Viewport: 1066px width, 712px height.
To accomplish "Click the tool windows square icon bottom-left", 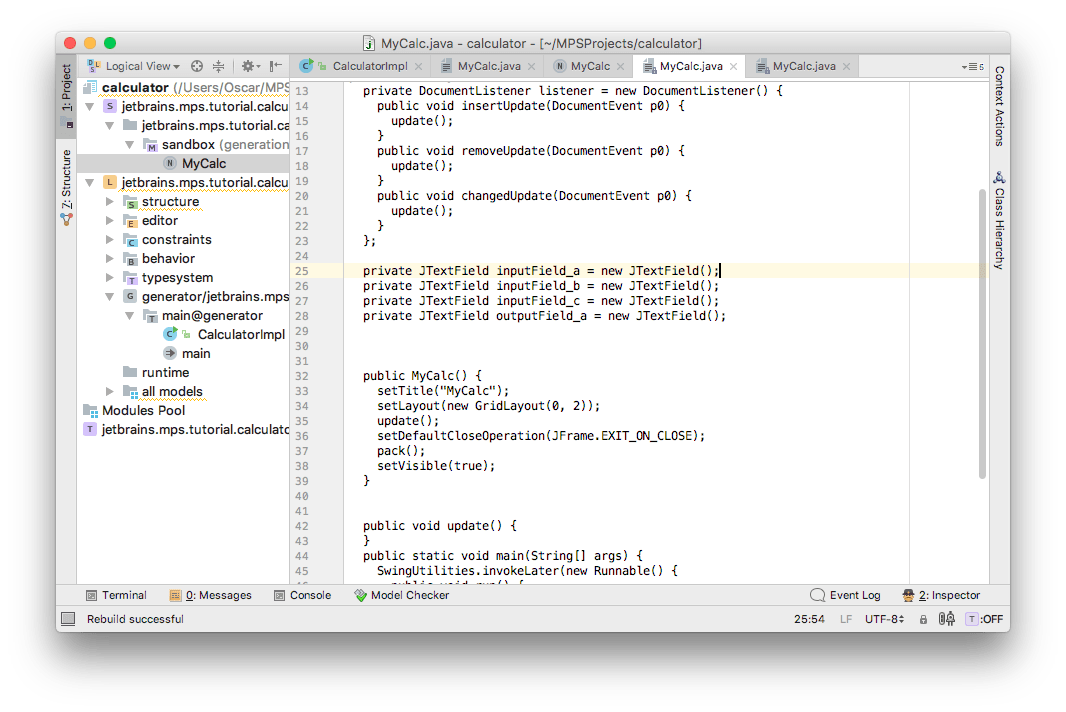I will (68, 619).
